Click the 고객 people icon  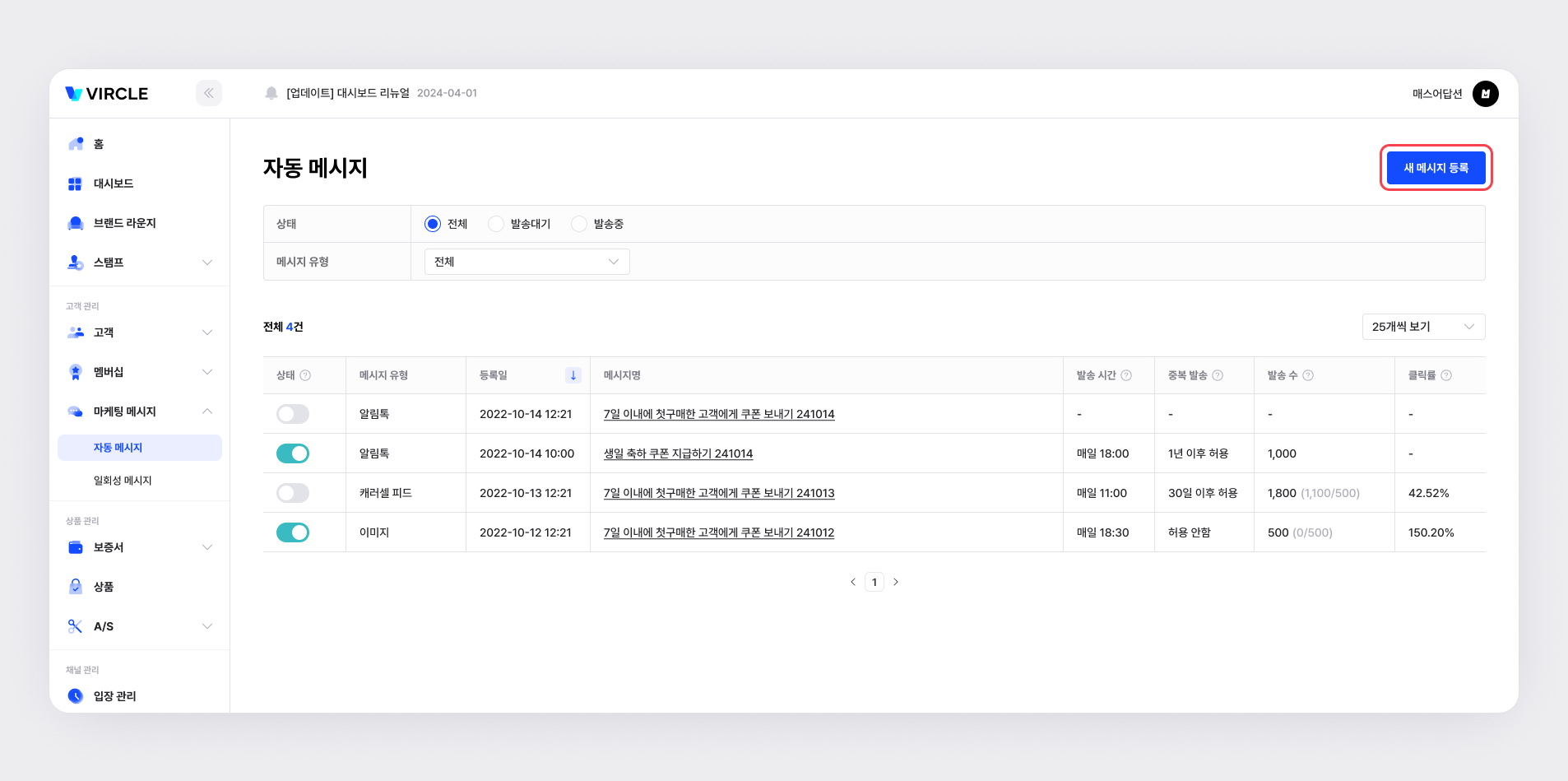[76, 332]
